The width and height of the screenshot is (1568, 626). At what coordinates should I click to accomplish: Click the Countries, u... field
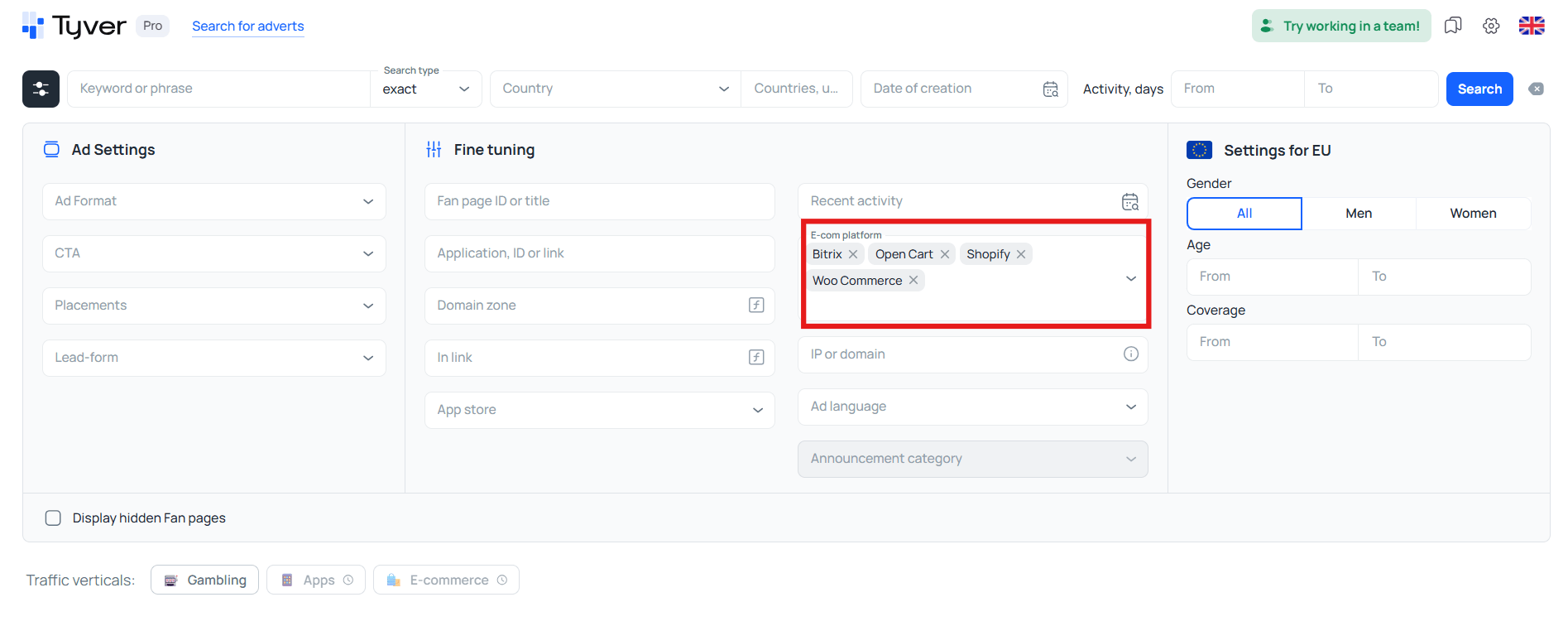[x=796, y=89]
